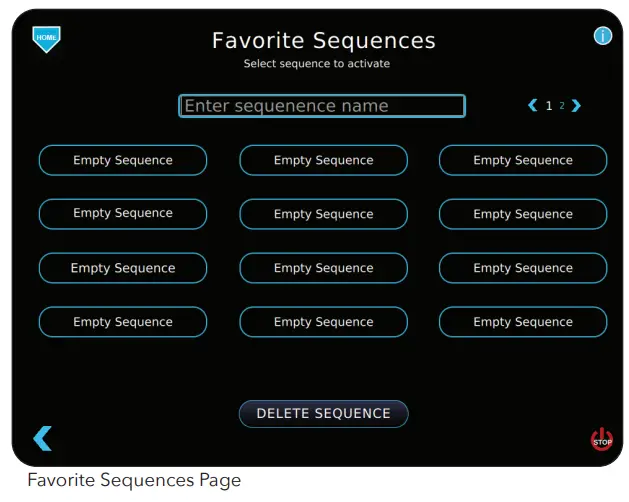Go back with bottom-left arrow

point(42,438)
